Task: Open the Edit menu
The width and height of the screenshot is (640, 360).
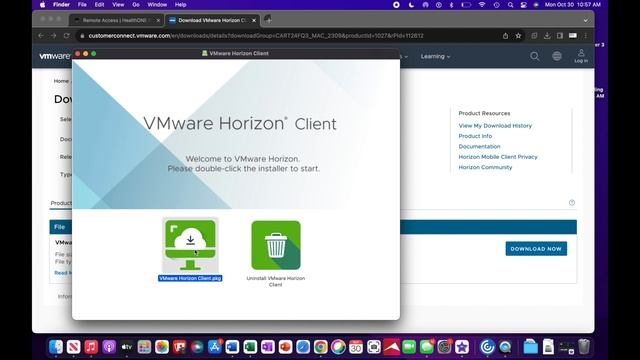Action: [99, 5]
